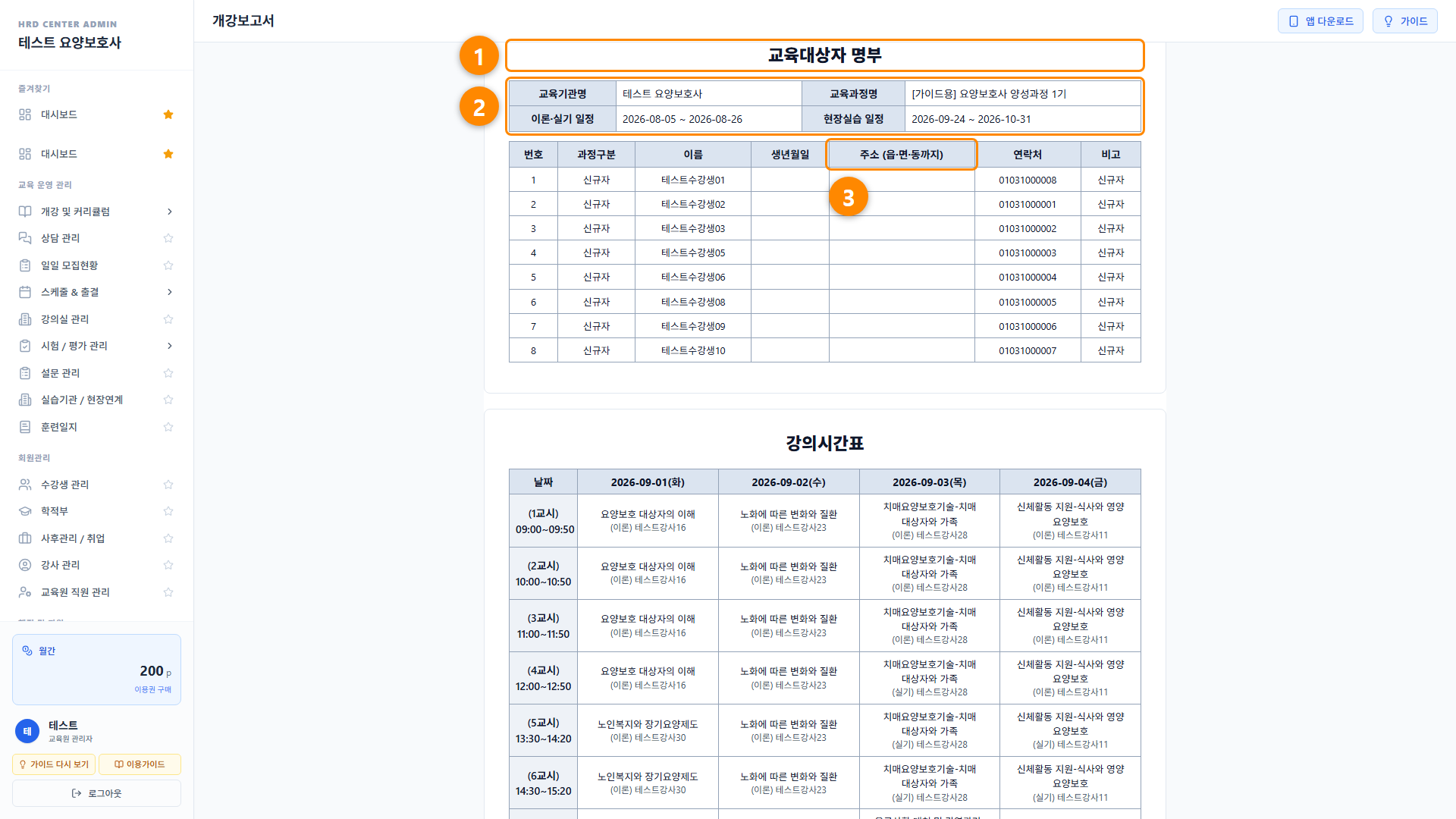Expand the 스케줄 & 출결 chevron
This screenshot has width=1456, height=819.
click(169, 292)
